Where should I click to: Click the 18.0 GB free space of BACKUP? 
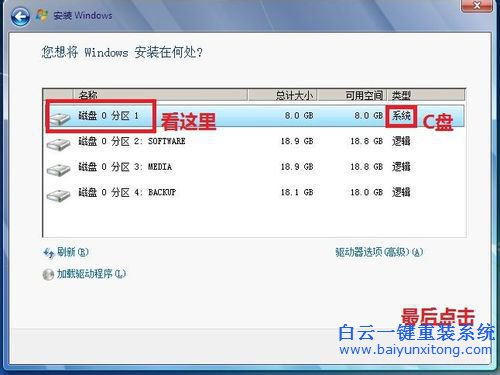click(367, 192)
